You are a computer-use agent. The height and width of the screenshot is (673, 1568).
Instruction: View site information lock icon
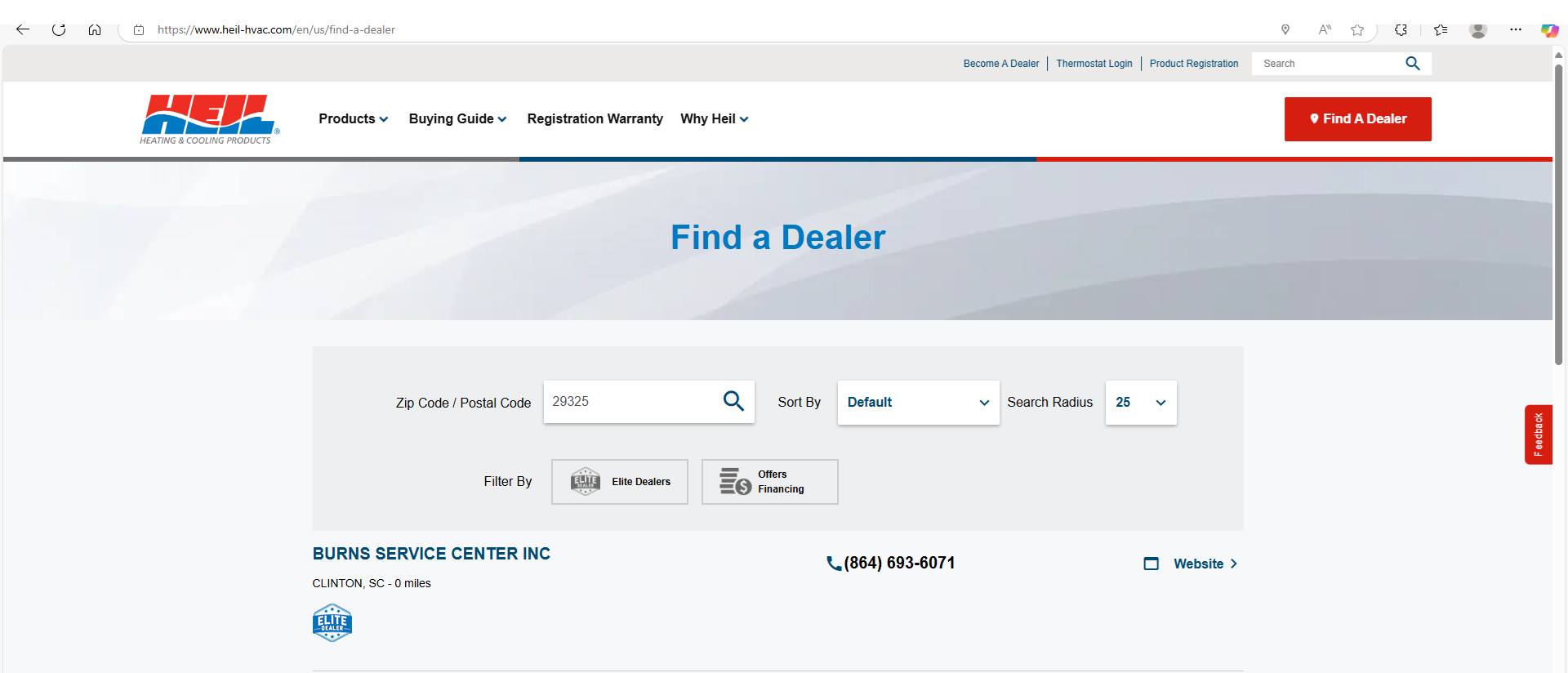point(139,30)
